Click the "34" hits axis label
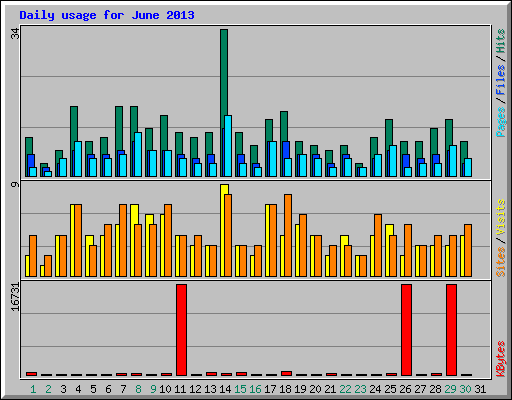 [x=15, y=33]
